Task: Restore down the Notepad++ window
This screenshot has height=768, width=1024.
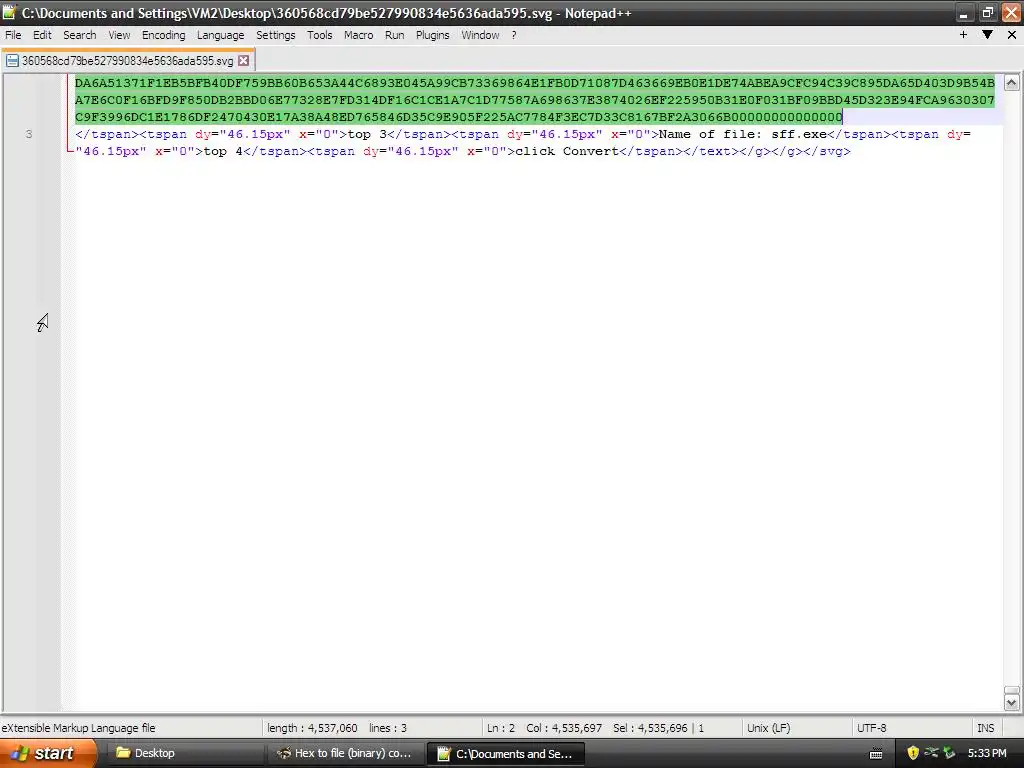Action: click(987, 13)
